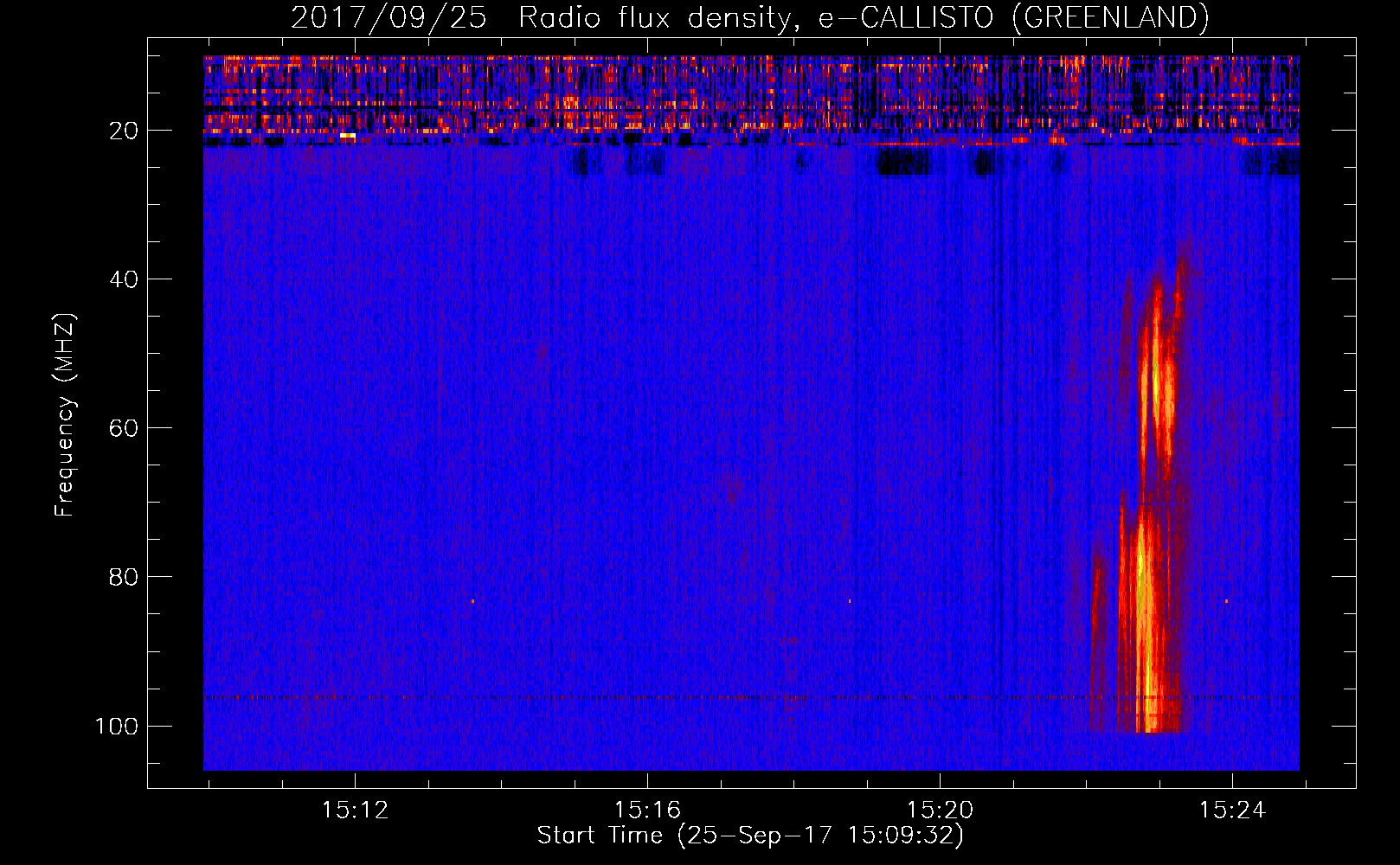Click the Frequency (MHZ) axis label

point(65,415)
